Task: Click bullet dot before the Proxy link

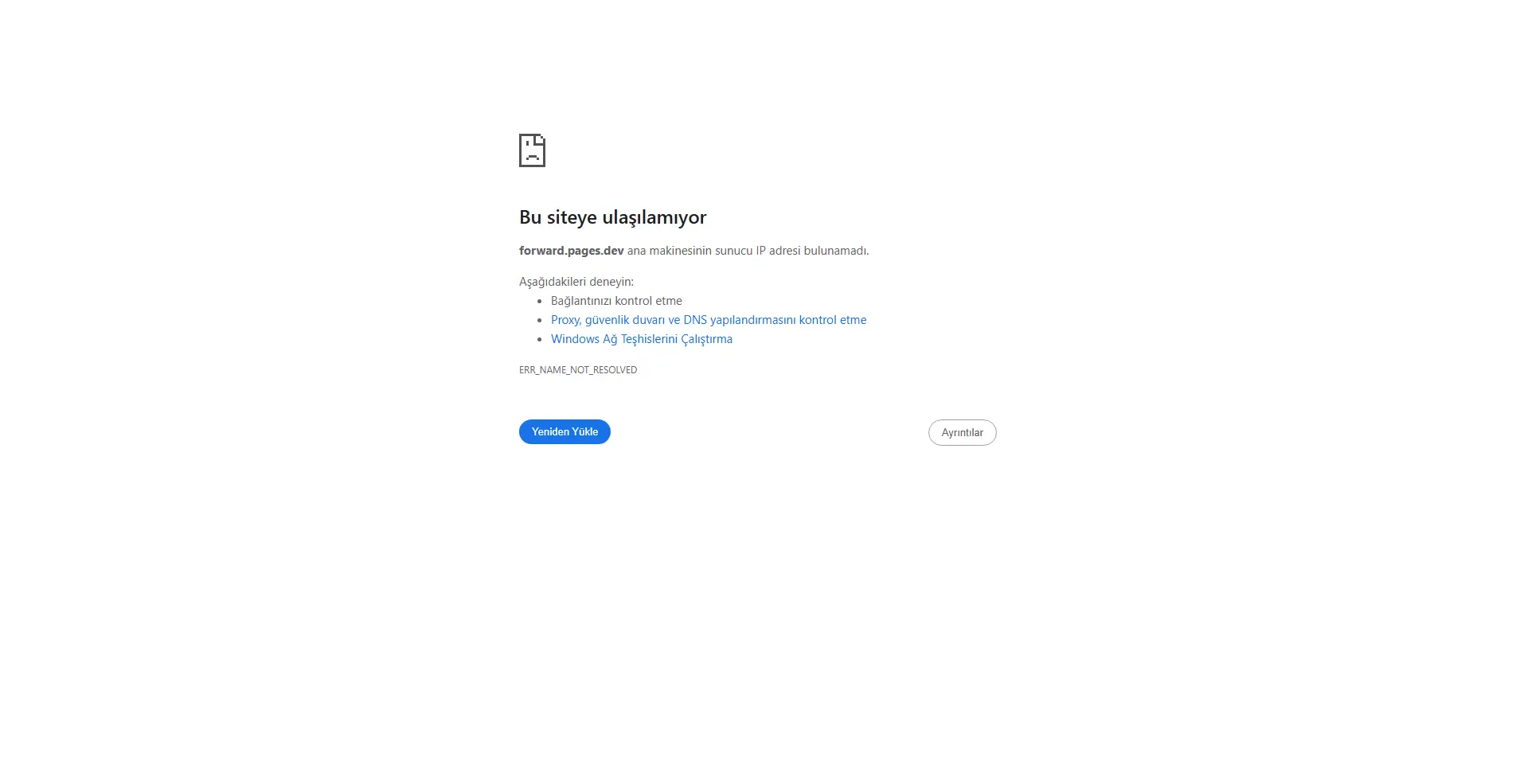Action: click(540, 321)
